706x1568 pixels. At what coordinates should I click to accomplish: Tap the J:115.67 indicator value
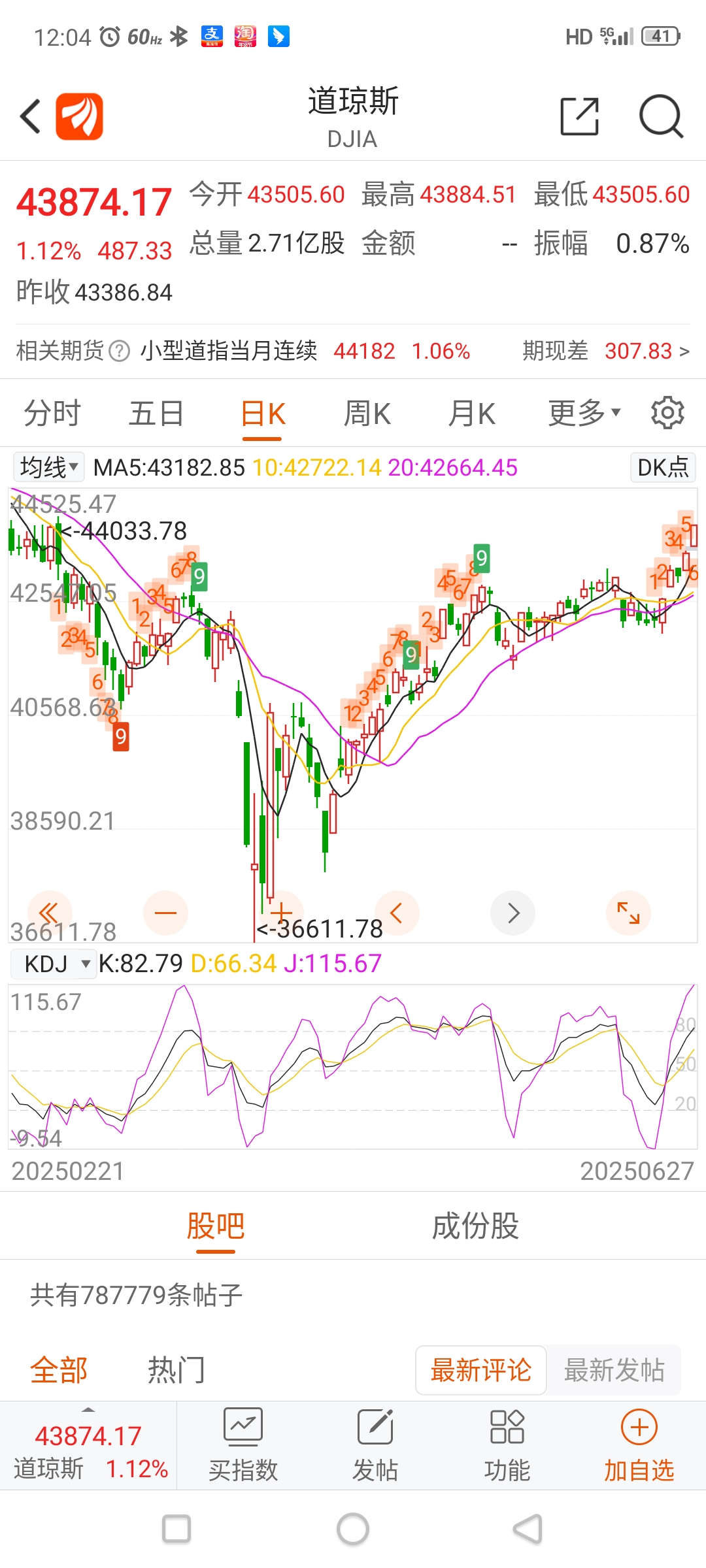333,964
